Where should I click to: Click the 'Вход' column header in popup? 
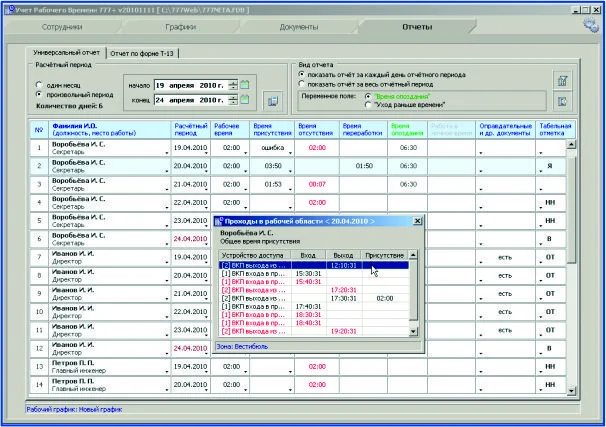point(307,255)
